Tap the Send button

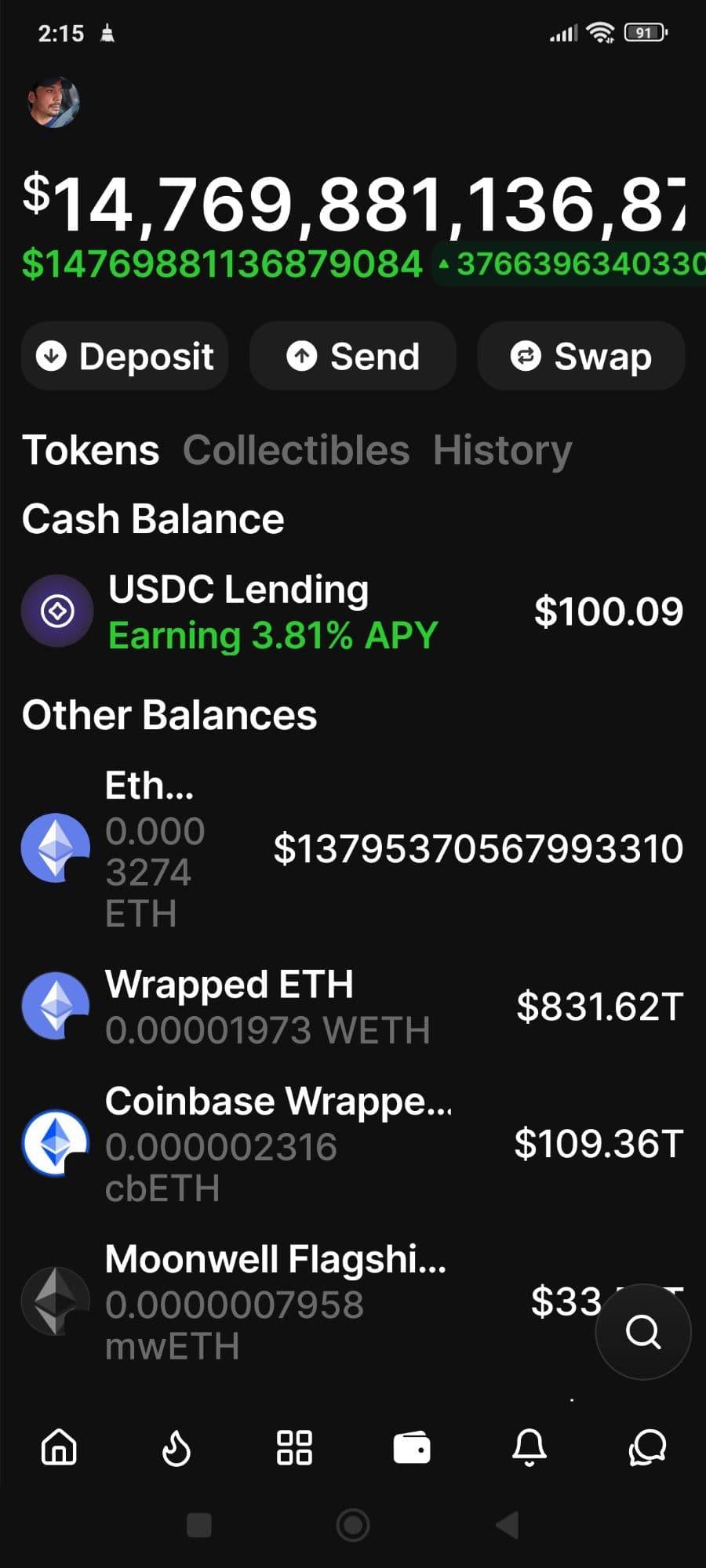point(353,357)
